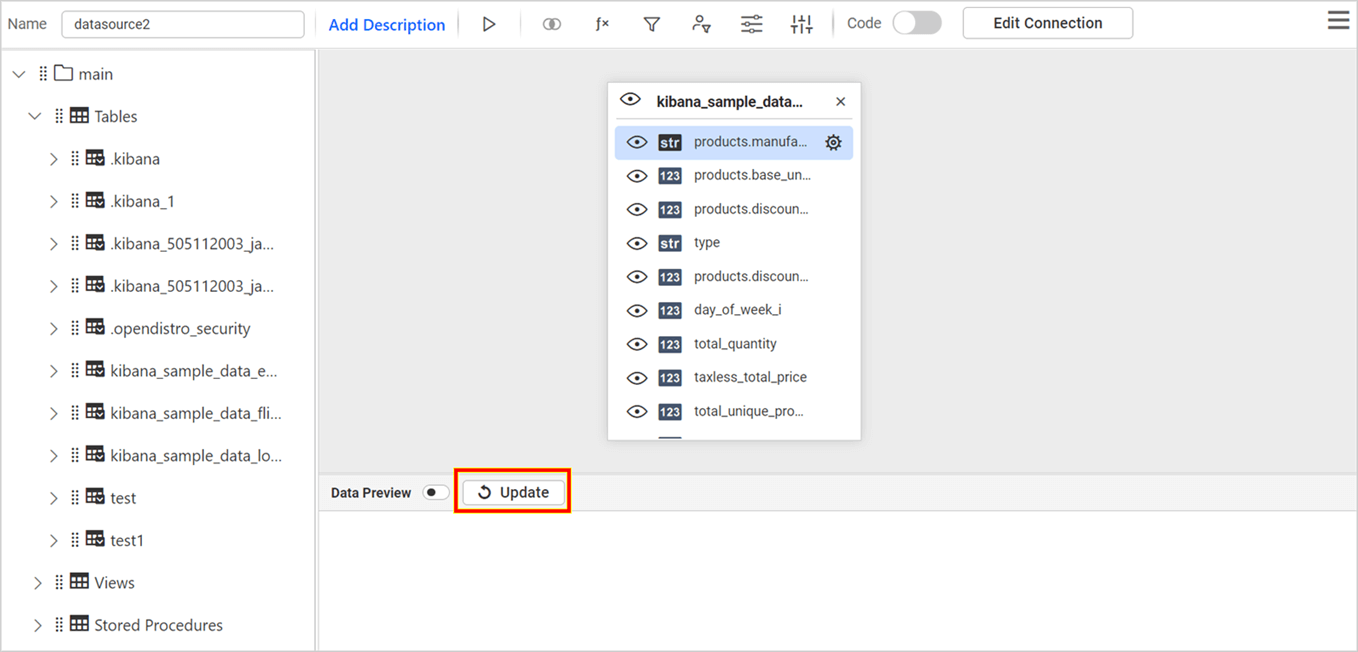The height and width of the screenshot is (652, 1358).
Task: Click the Stored Procedures grid icon
Action: [x=79, y=624]
